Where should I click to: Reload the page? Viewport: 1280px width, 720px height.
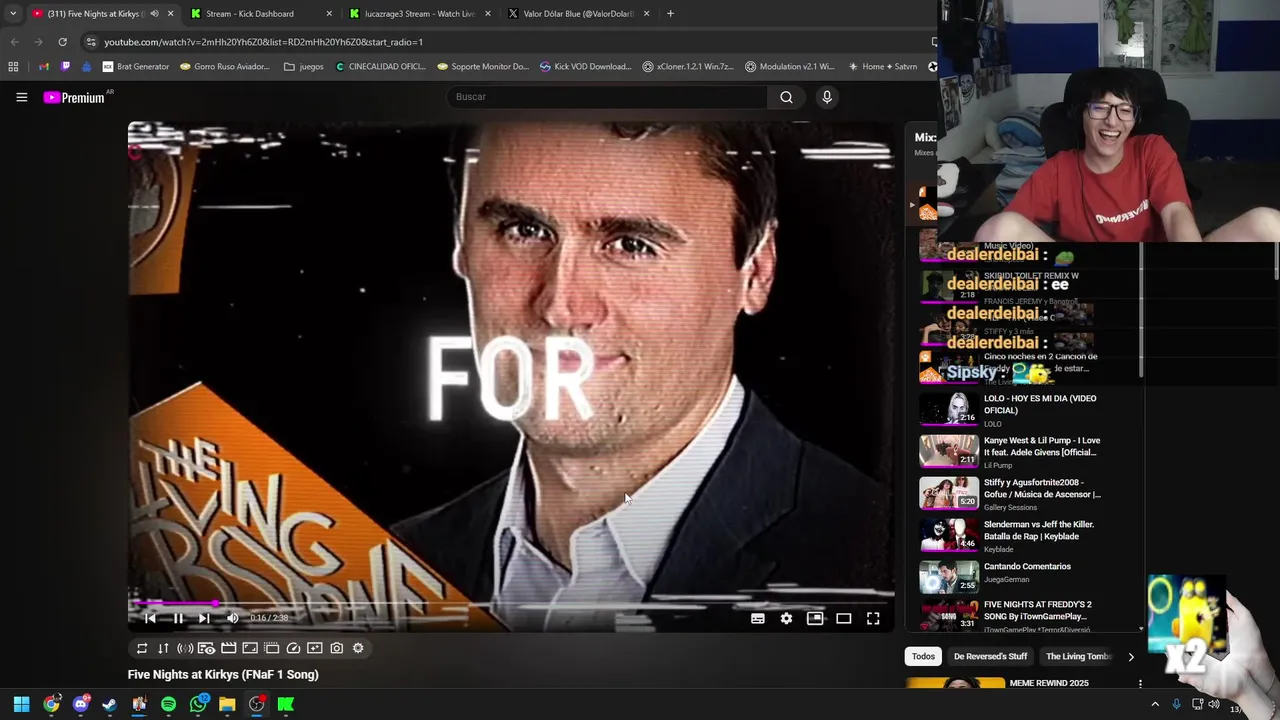[62, 42]
